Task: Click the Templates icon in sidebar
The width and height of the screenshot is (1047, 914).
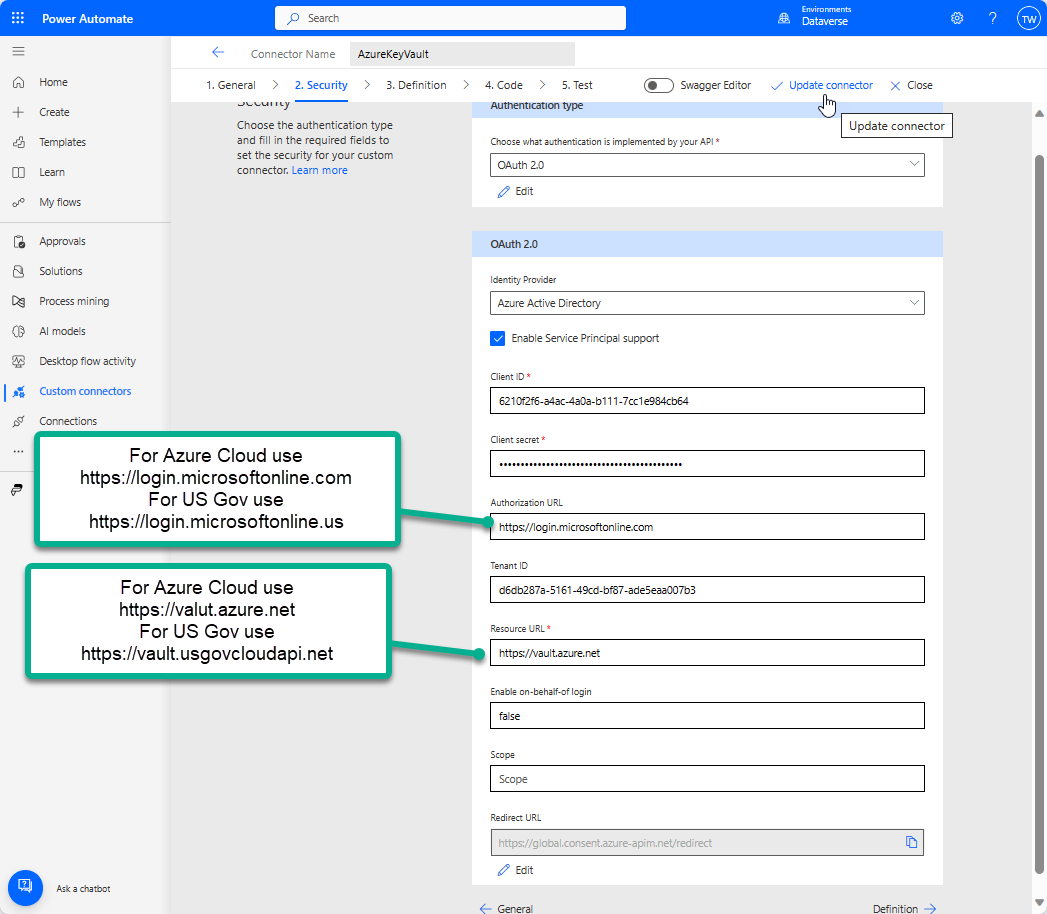Action: click(19, 142)
